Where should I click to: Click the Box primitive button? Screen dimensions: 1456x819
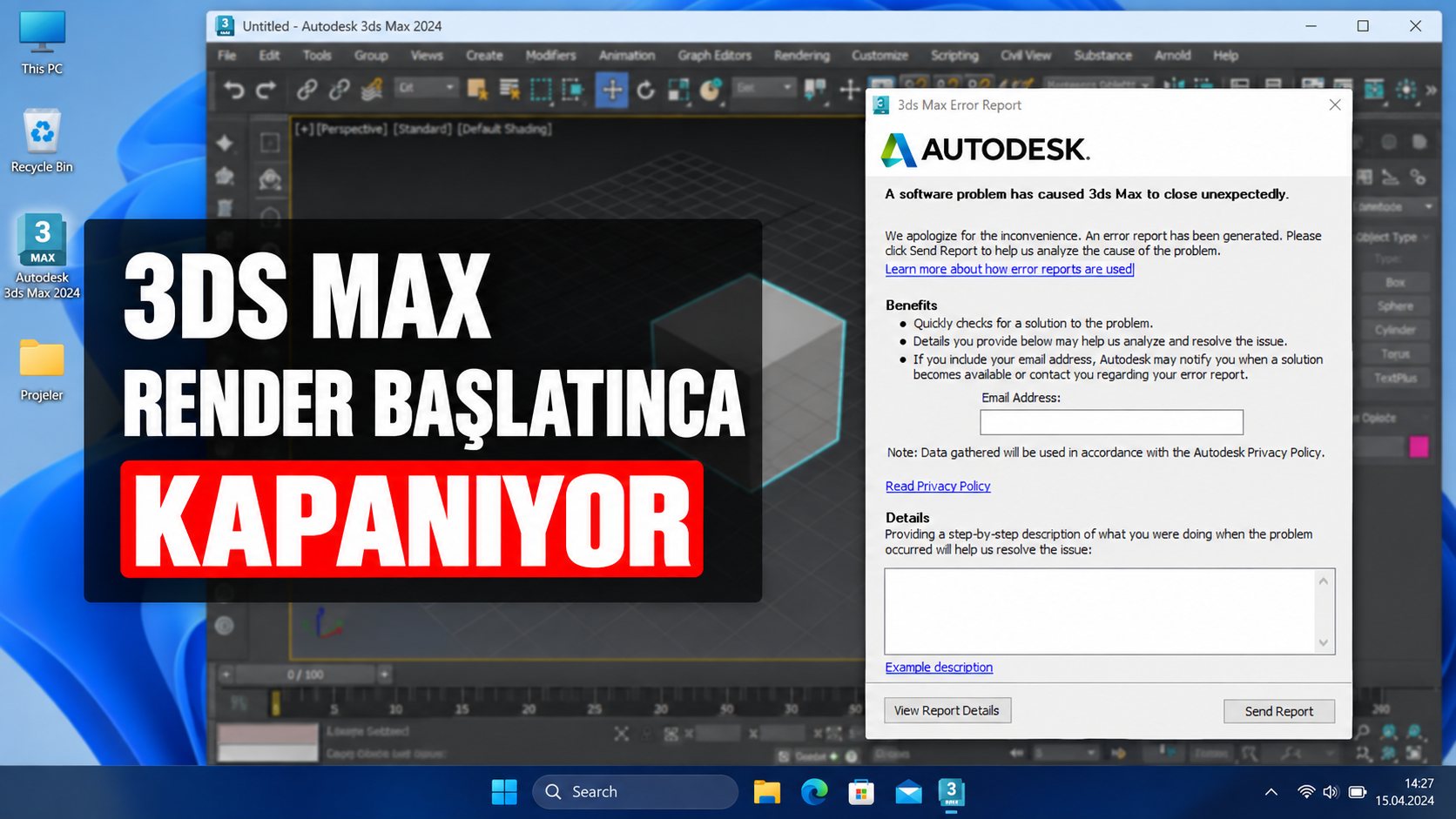coord(1395,283)
